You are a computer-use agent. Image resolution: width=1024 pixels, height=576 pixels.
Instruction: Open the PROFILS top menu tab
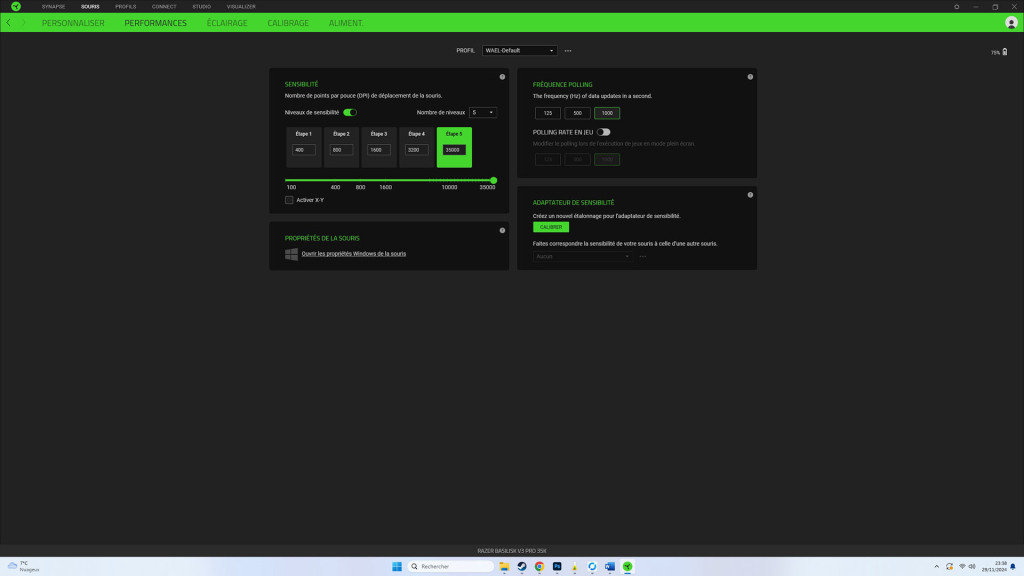pyautogui.click(x=125, y=7)
